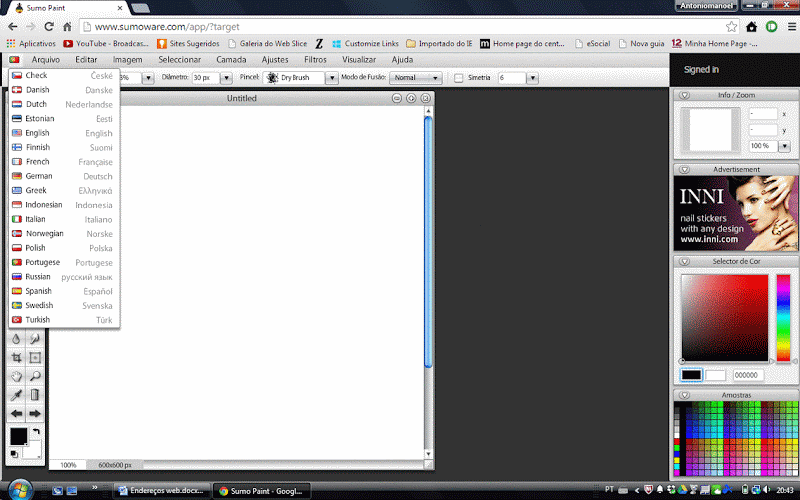The image size is (800, 500).
Task: Click the browser back arrow
Action: (13, 27)
